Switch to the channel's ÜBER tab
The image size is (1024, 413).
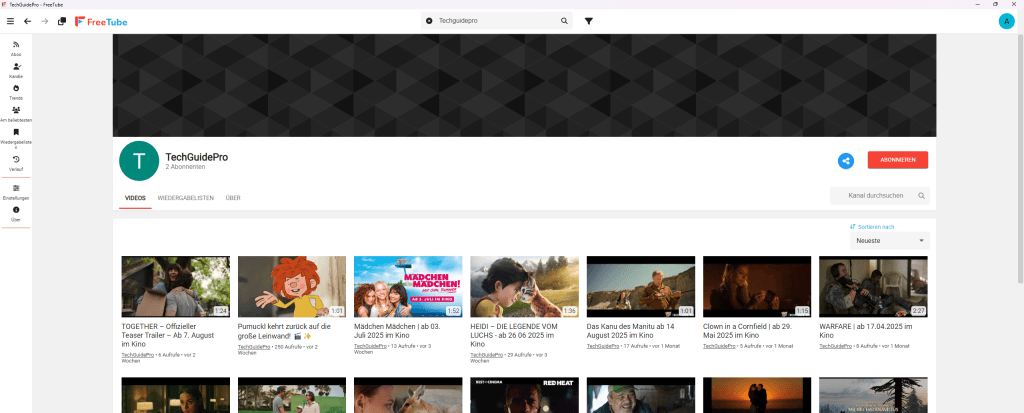[232, 197]
